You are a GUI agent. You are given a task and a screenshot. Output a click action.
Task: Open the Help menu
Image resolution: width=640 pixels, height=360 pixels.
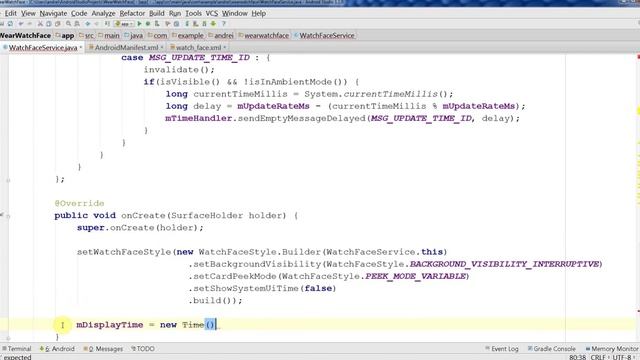pos(258,13)
